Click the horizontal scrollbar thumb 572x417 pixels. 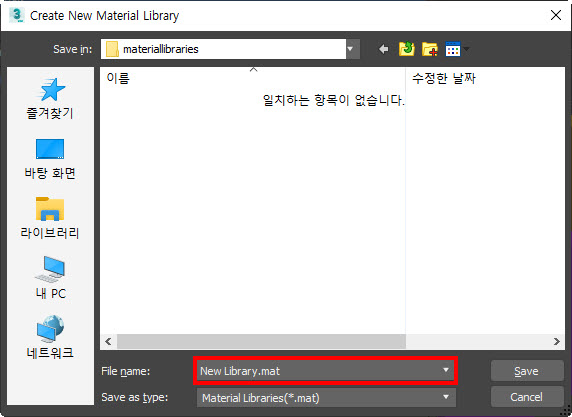261,341
